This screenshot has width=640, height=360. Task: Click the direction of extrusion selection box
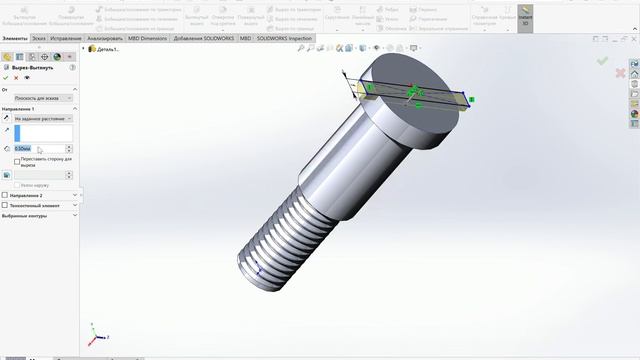pyautogui.click(x=43, y=133)
